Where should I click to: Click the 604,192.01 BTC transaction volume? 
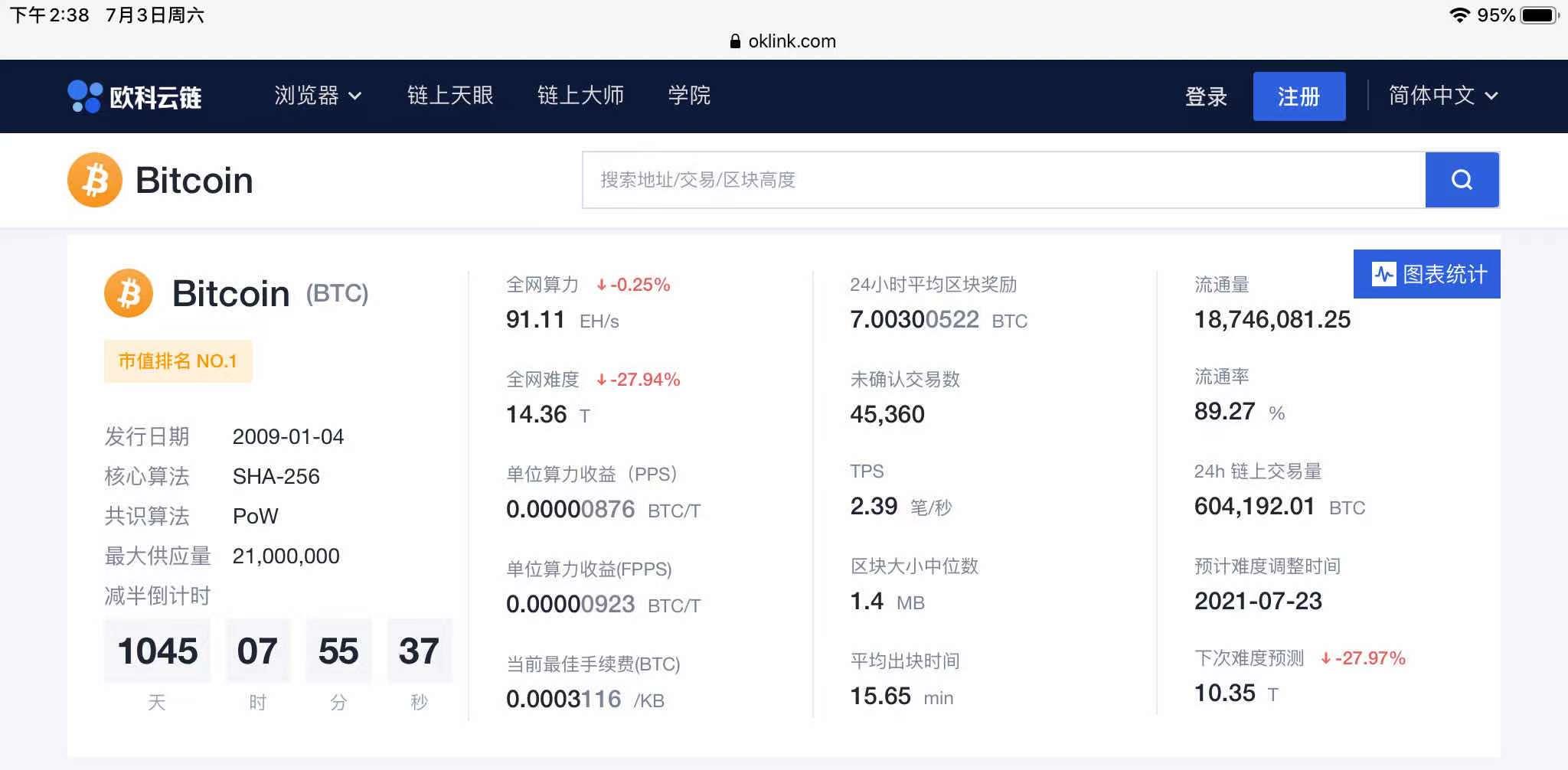click(1280, 506)
